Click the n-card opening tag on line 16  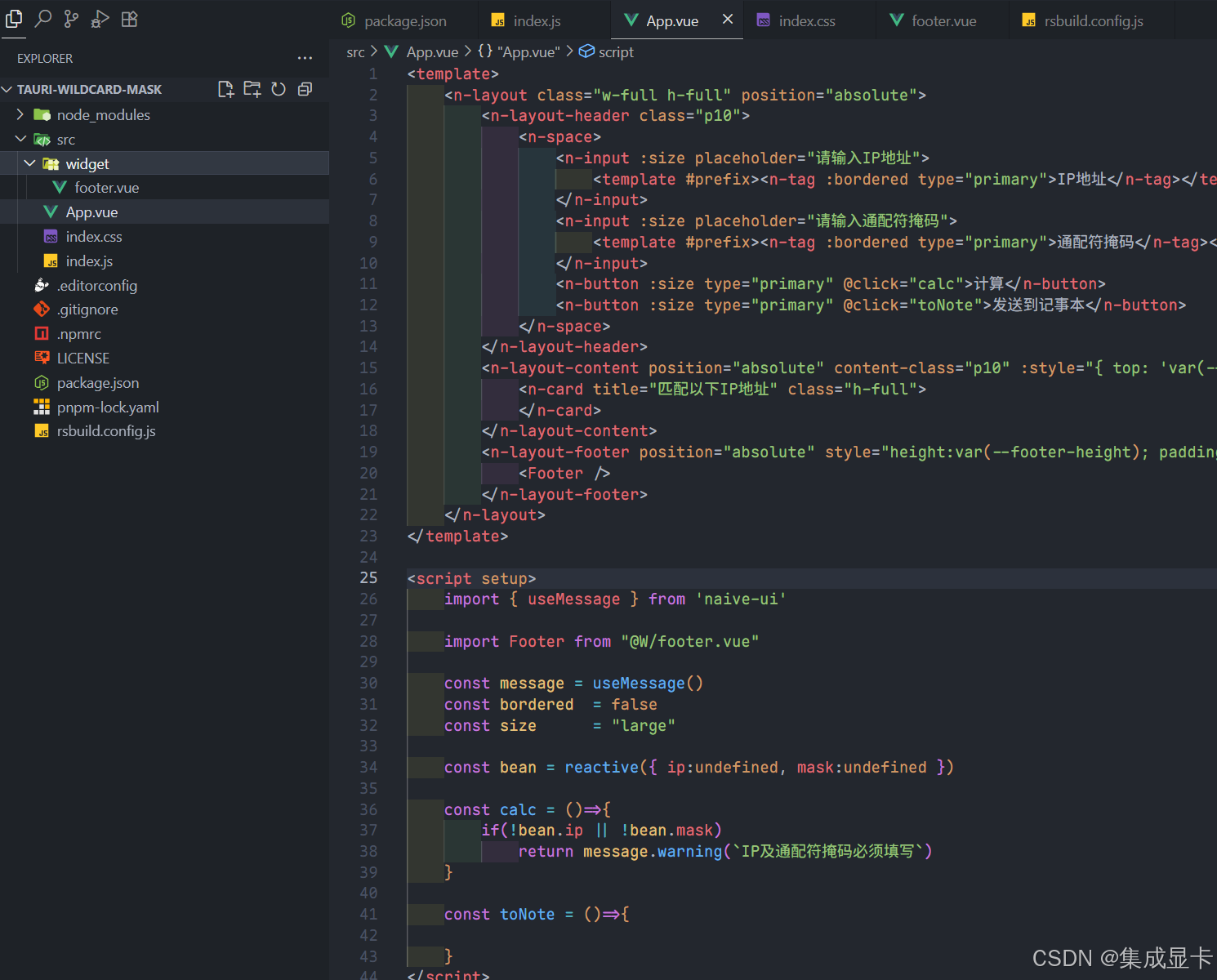click(x=722, y=389)
